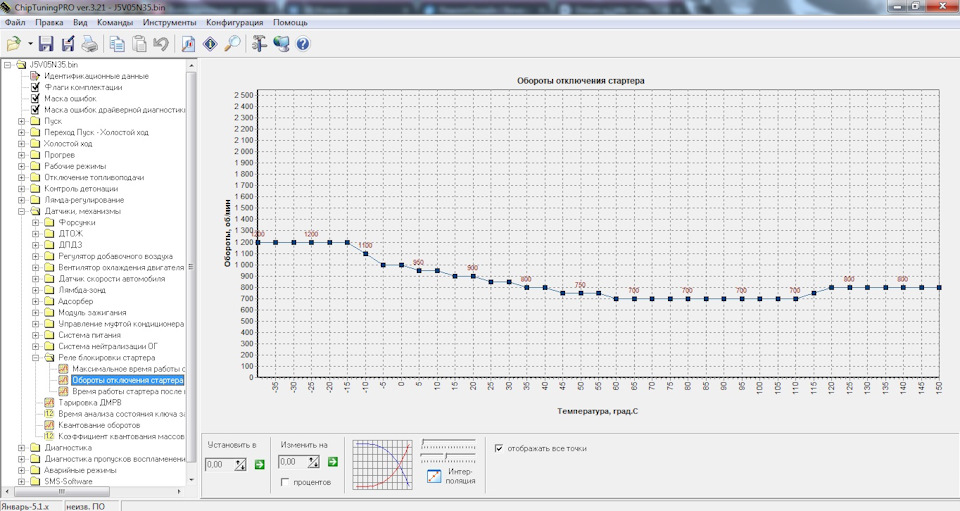Viewport: 960px width, 511px height.
Task: Expand the 'Прогрев' folder
Action: (x=21, y=155)
